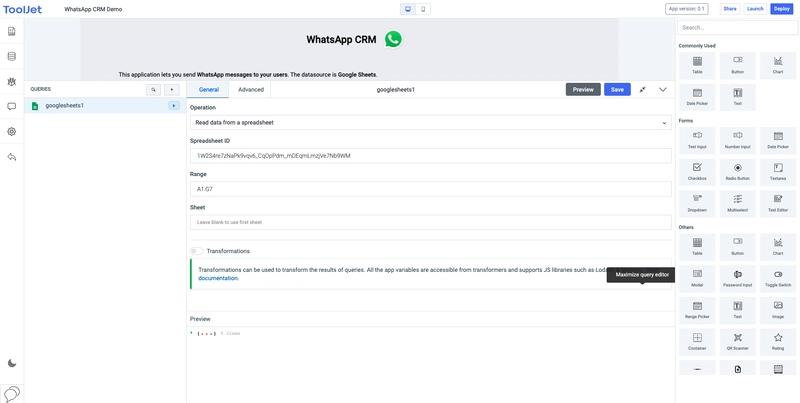
Task: Launch the application
Action: point(755,9)
